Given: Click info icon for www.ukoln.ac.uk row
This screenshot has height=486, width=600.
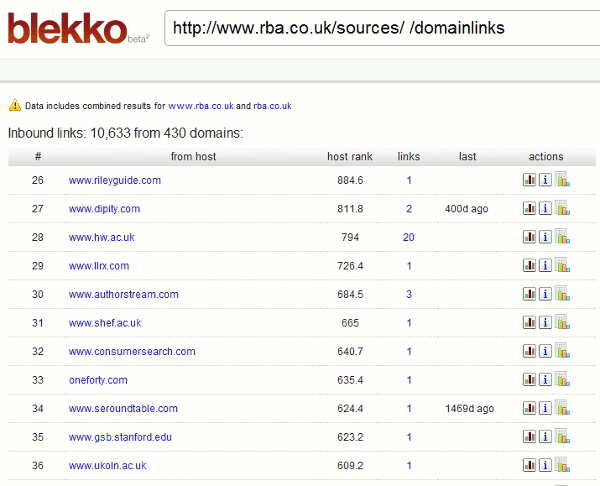Looking at the screenshot, I should tap(545, 465).
